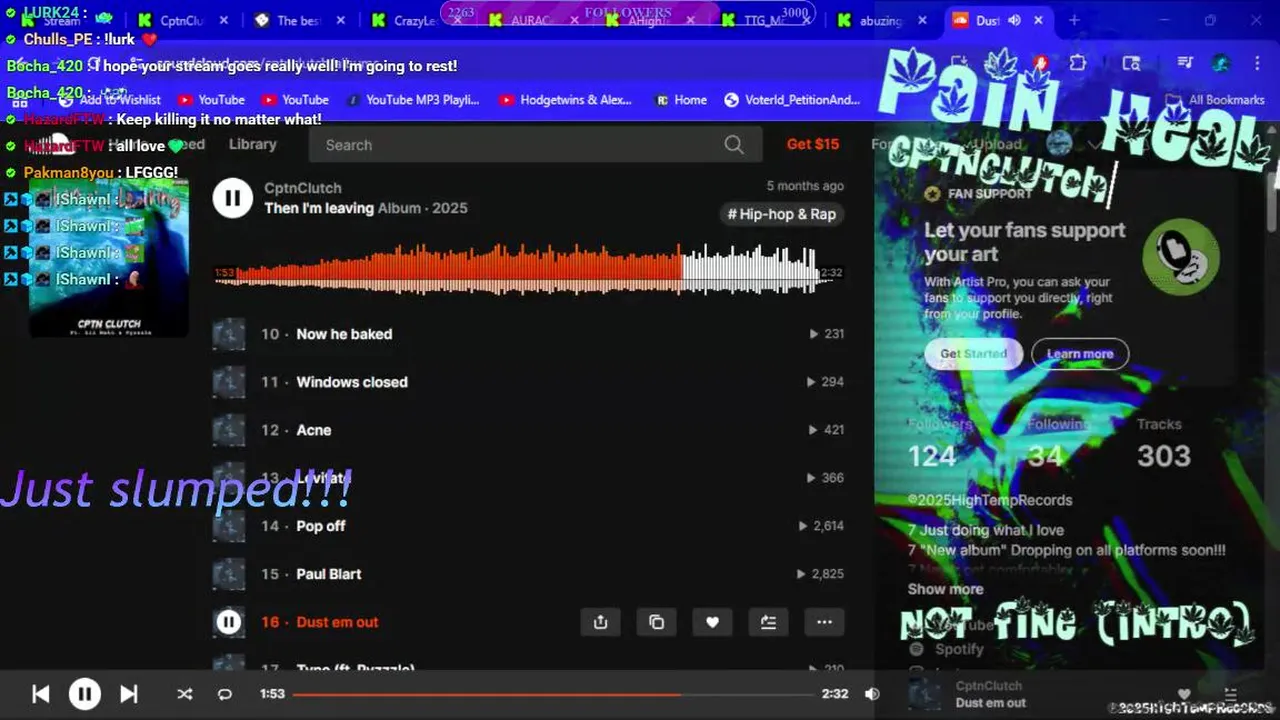Add Dust em out to next up
Image resolution: width=1280 pixels, height=720 pixels.
(768, 622)
